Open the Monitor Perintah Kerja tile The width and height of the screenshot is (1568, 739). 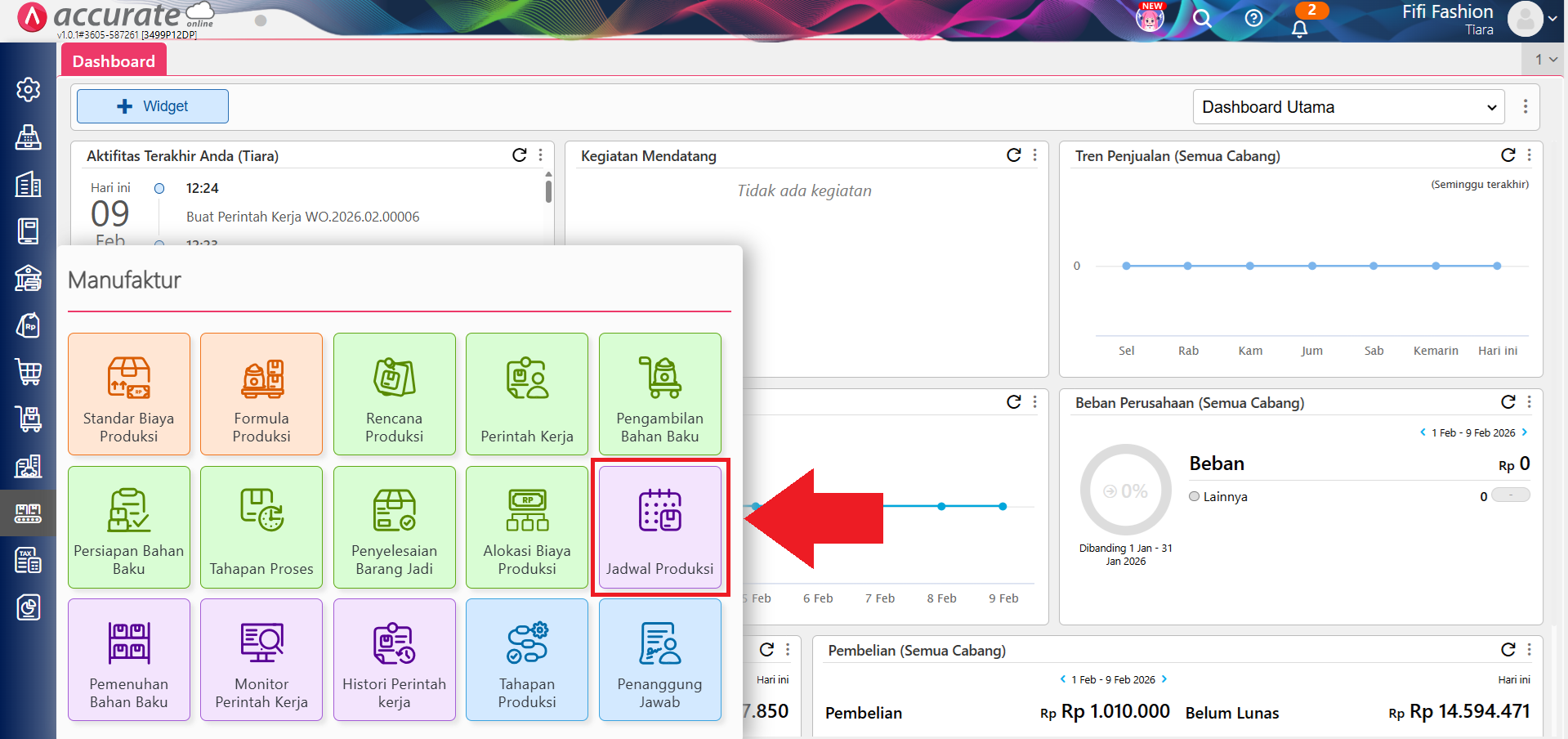[x=261, y=660]
